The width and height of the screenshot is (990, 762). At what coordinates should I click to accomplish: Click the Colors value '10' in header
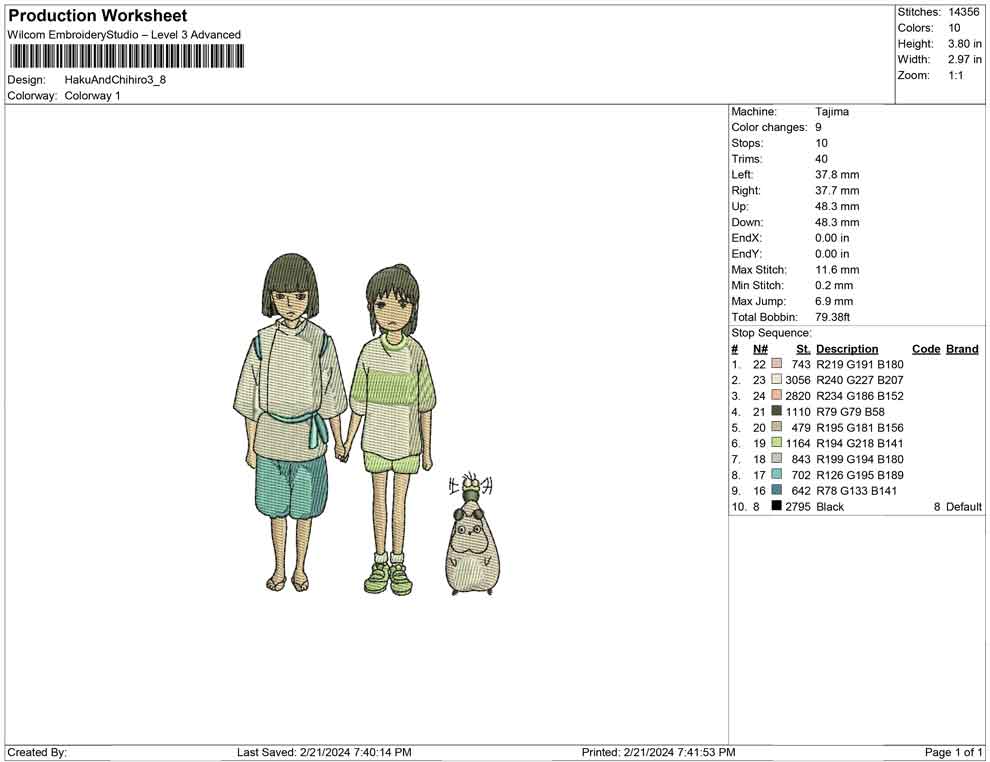[954, 28]
